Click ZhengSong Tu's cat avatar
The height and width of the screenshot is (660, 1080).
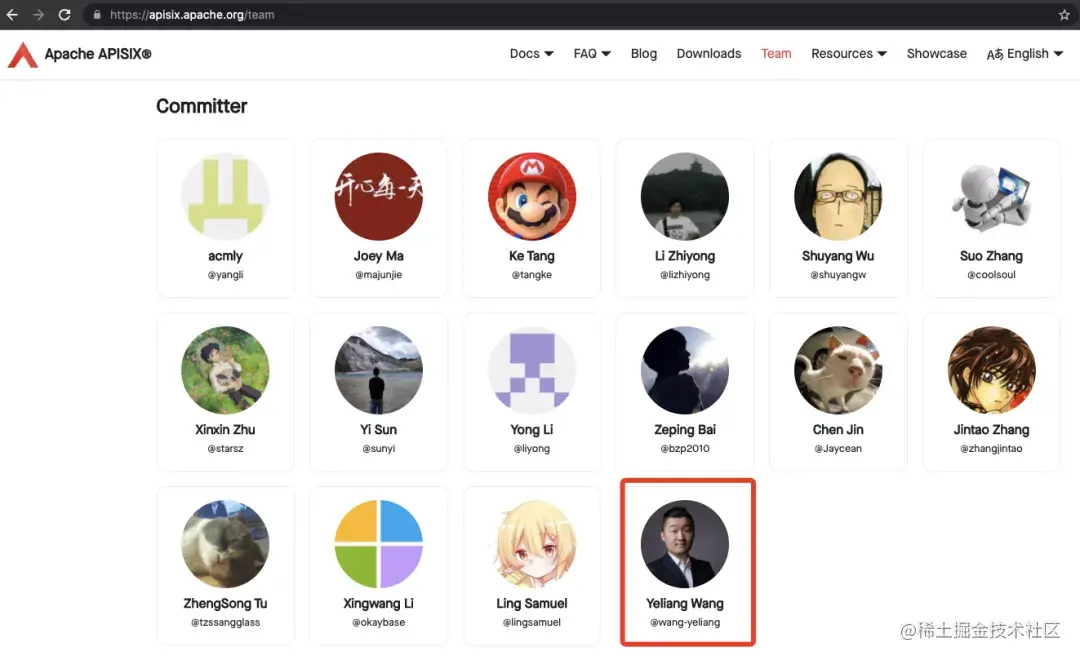(225, 544)
